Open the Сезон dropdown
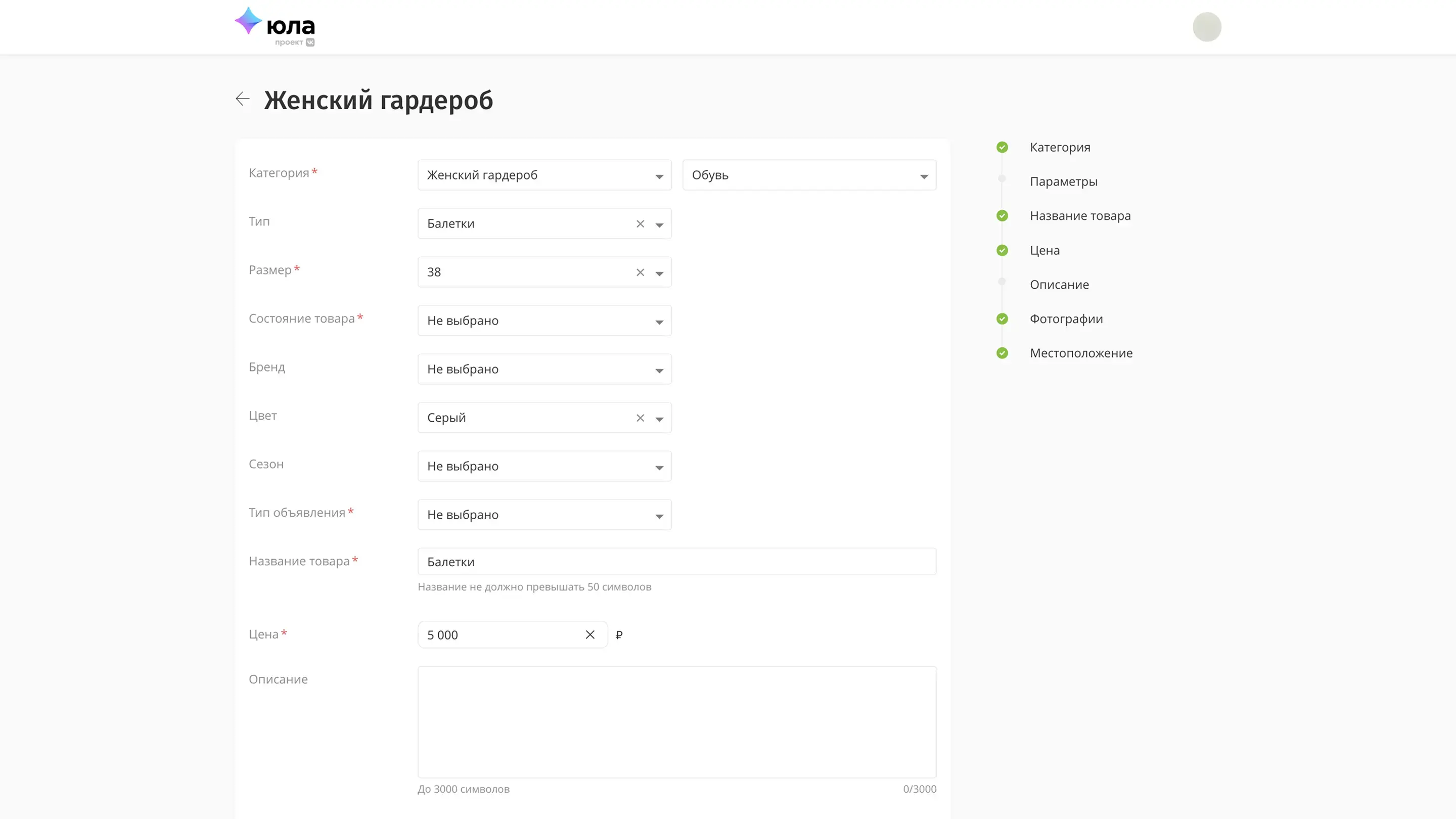The width and height of the screenshot is (1456, 819). click(x=544, y=466)
